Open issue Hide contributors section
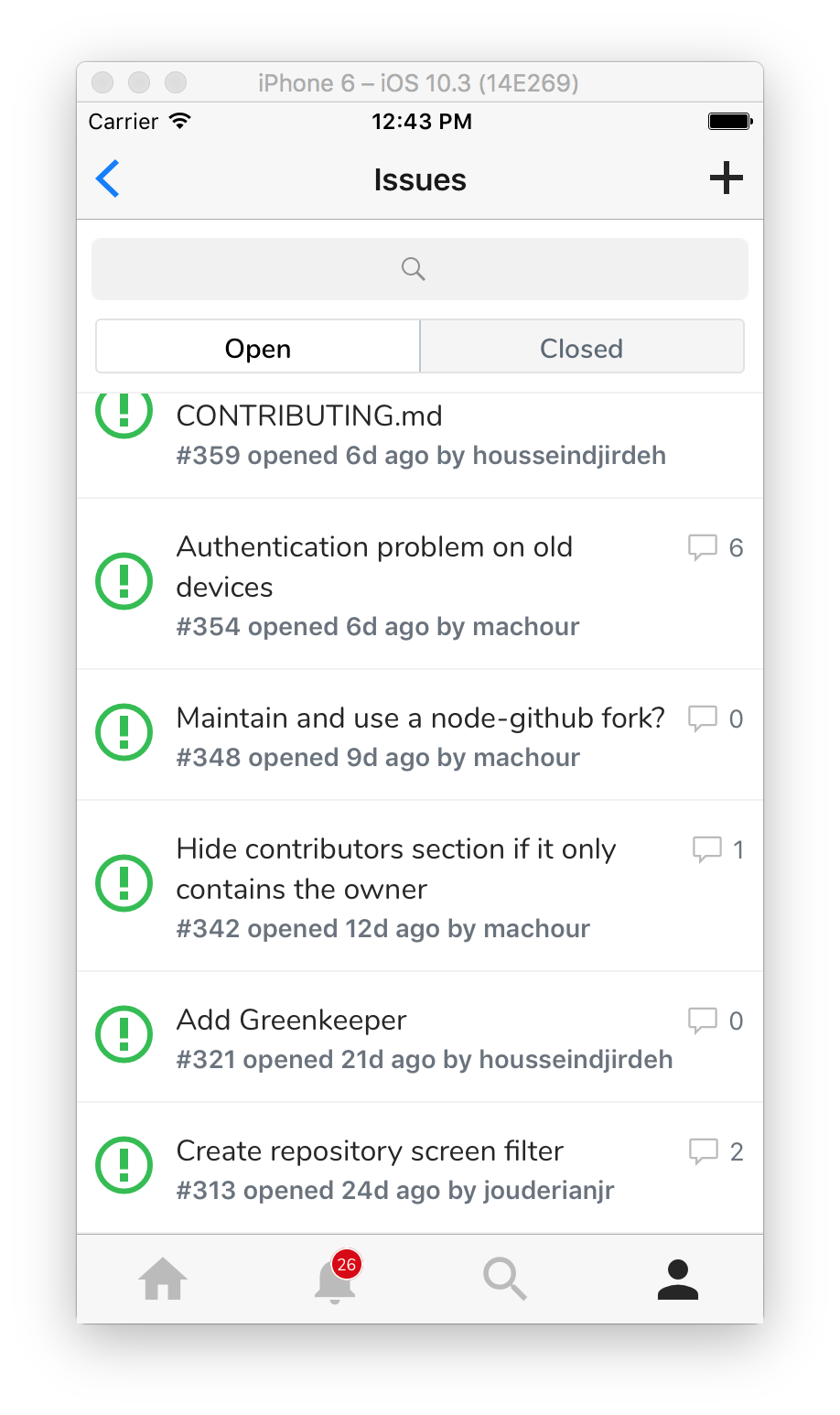Viewport: 840px width, 1415px height. 420,886
